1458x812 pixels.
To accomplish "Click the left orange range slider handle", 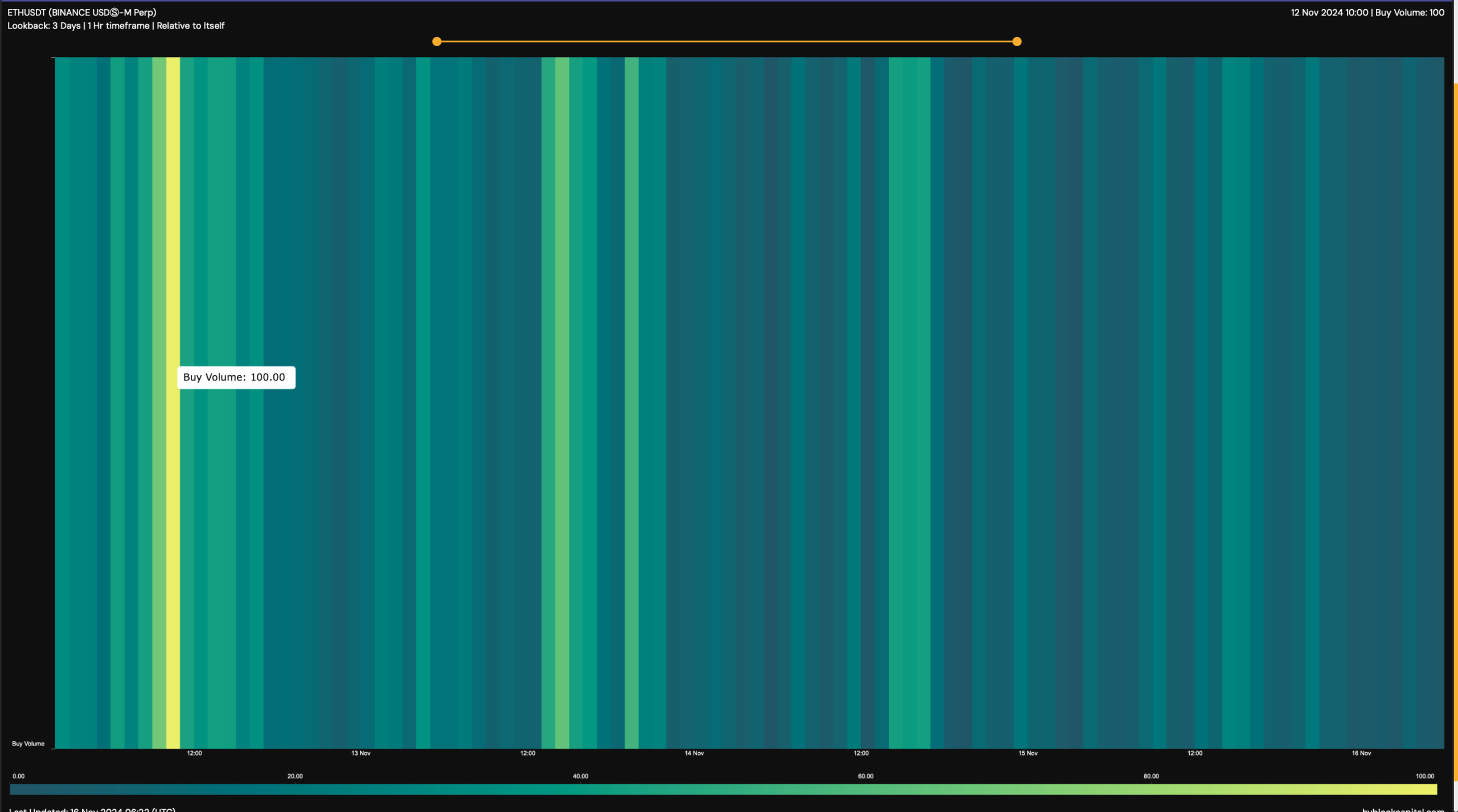I will [437, 42].
